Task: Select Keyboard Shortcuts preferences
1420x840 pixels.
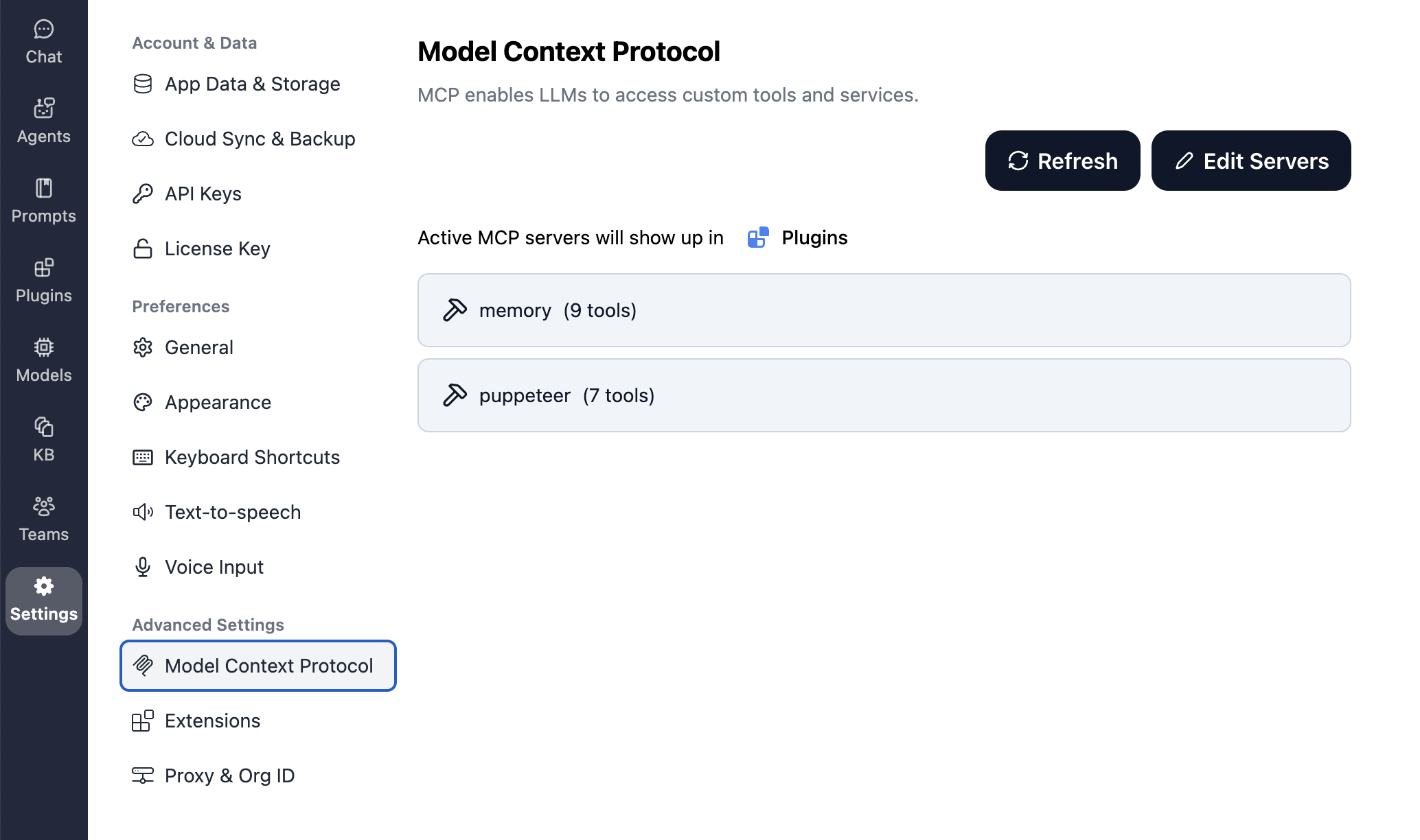Action: [x=252, y=457]
